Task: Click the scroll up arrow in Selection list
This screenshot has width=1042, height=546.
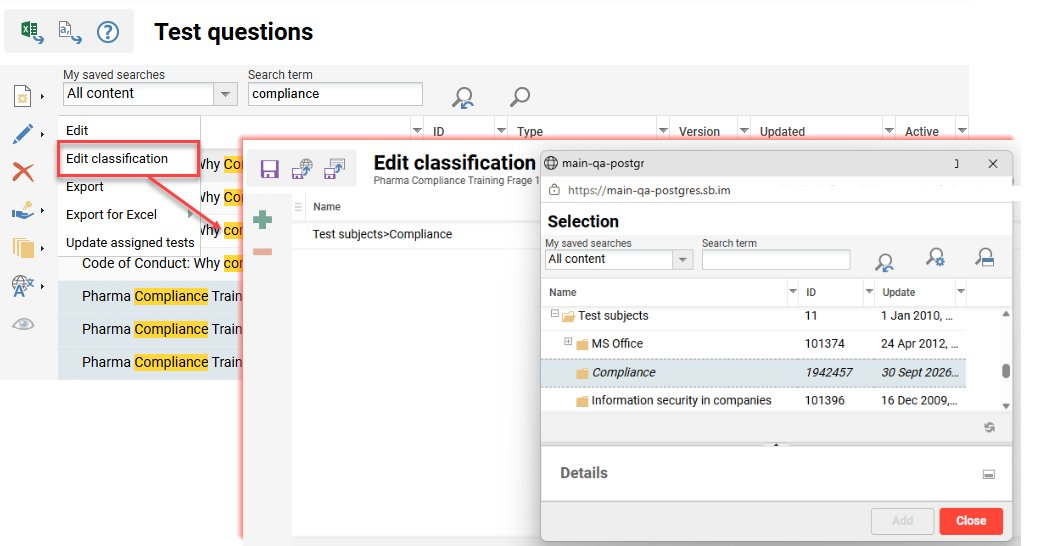Action: click(x=1006, y=314)
